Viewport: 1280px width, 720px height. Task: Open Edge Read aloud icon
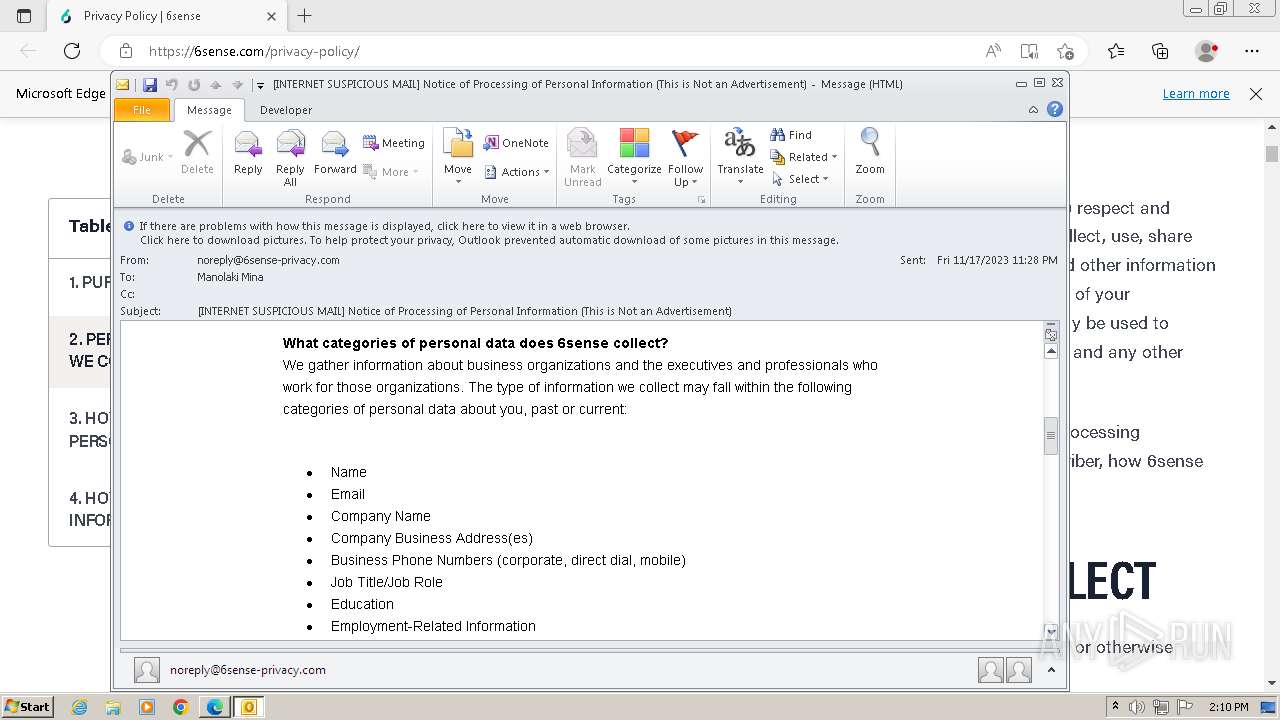993,51
